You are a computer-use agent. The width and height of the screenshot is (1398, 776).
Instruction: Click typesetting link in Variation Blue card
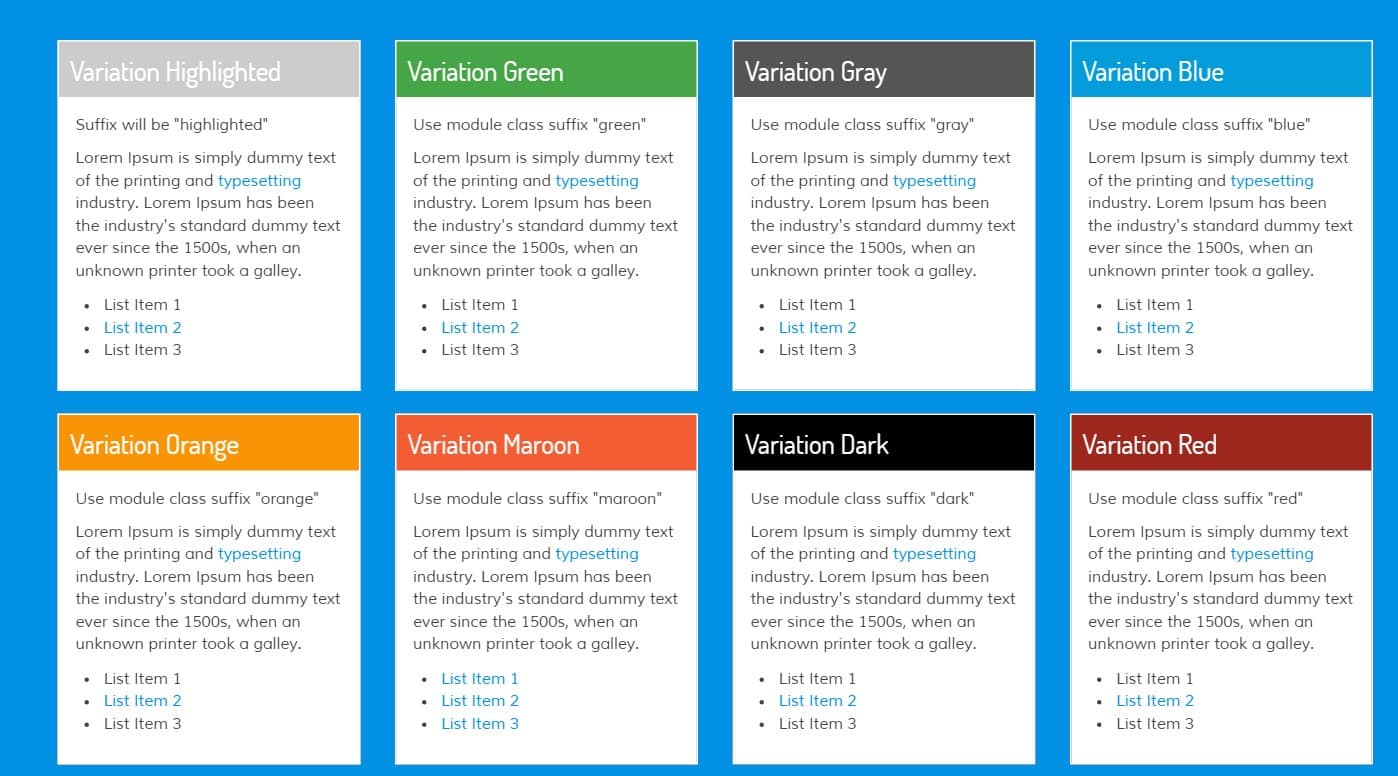[1271, 181]
